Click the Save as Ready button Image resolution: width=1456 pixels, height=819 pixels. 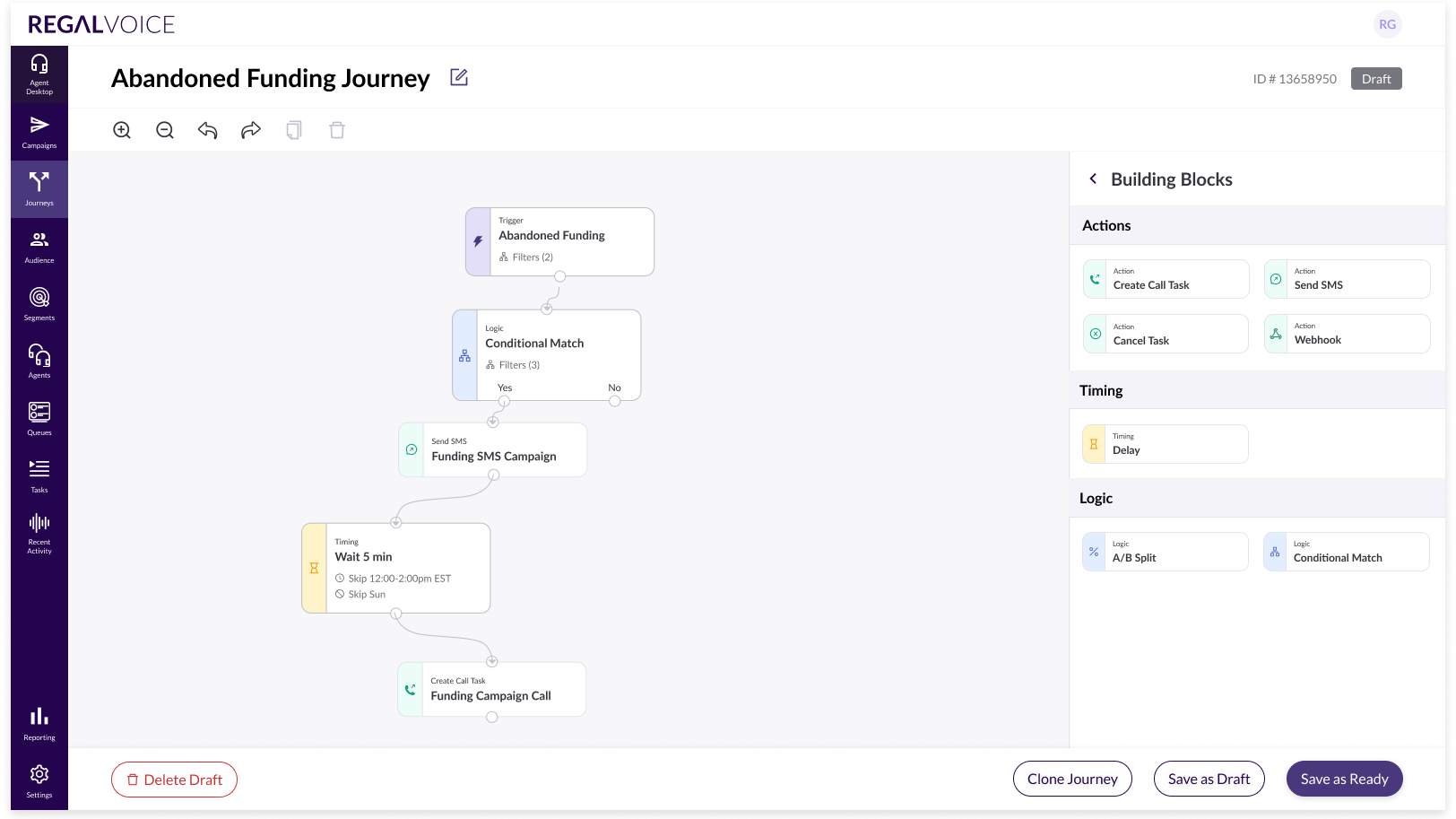tap(1344, 779)
